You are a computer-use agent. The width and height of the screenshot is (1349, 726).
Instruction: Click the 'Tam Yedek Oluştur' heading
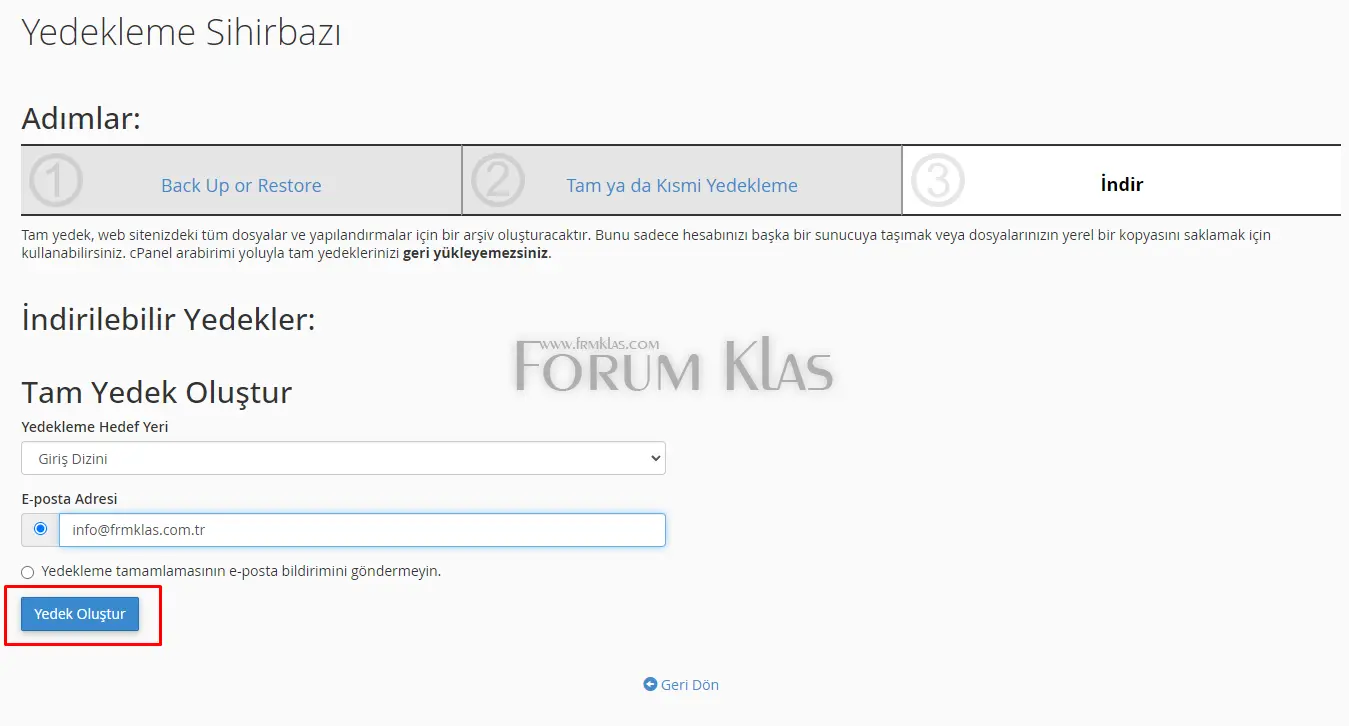[x=156, y=392]
